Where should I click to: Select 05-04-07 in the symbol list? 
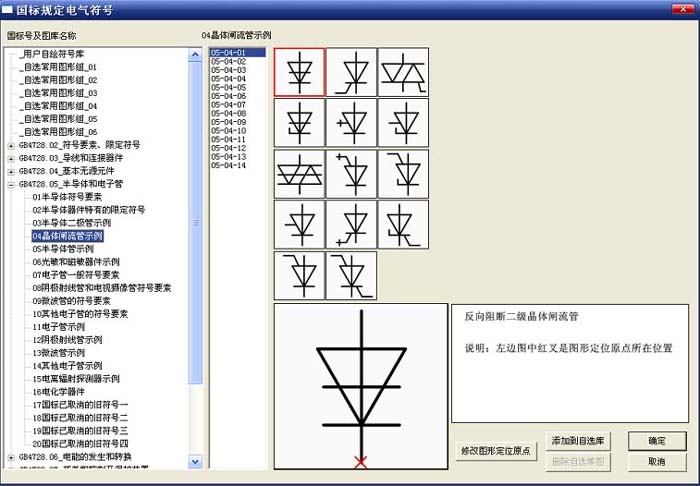[x=228, y=105]
